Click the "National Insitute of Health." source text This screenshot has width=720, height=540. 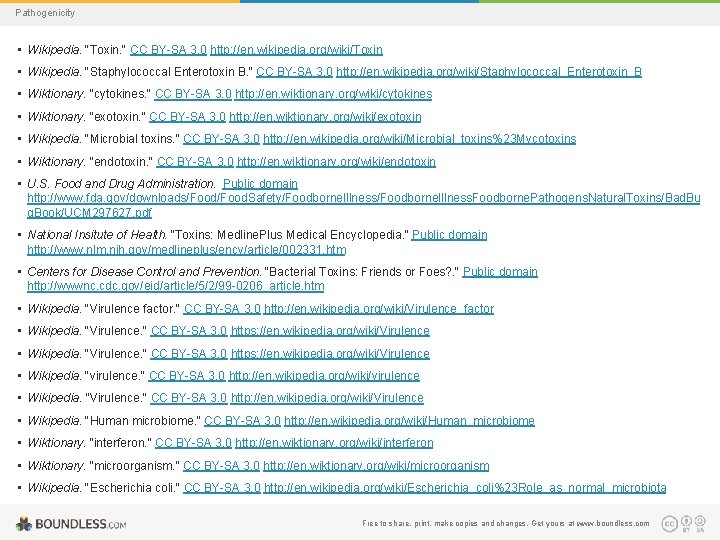97,235
